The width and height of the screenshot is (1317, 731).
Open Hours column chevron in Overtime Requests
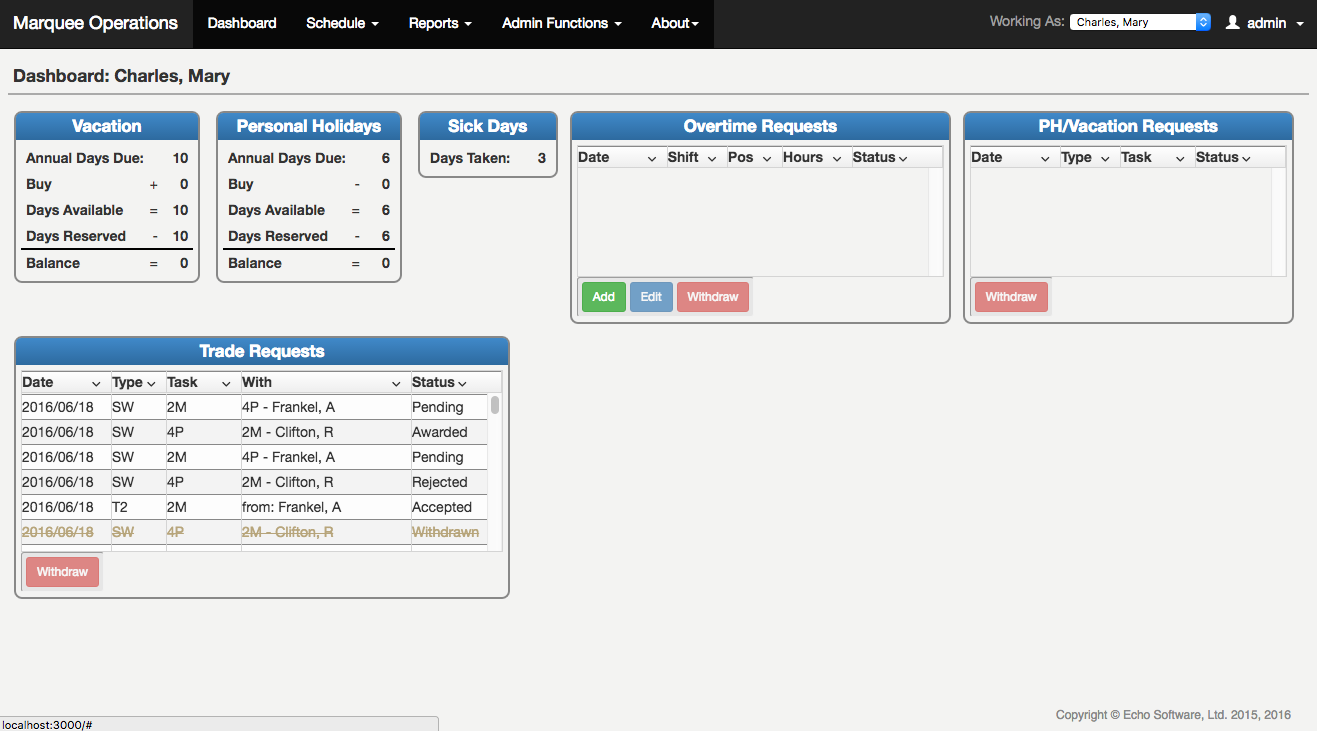(836, 159)
